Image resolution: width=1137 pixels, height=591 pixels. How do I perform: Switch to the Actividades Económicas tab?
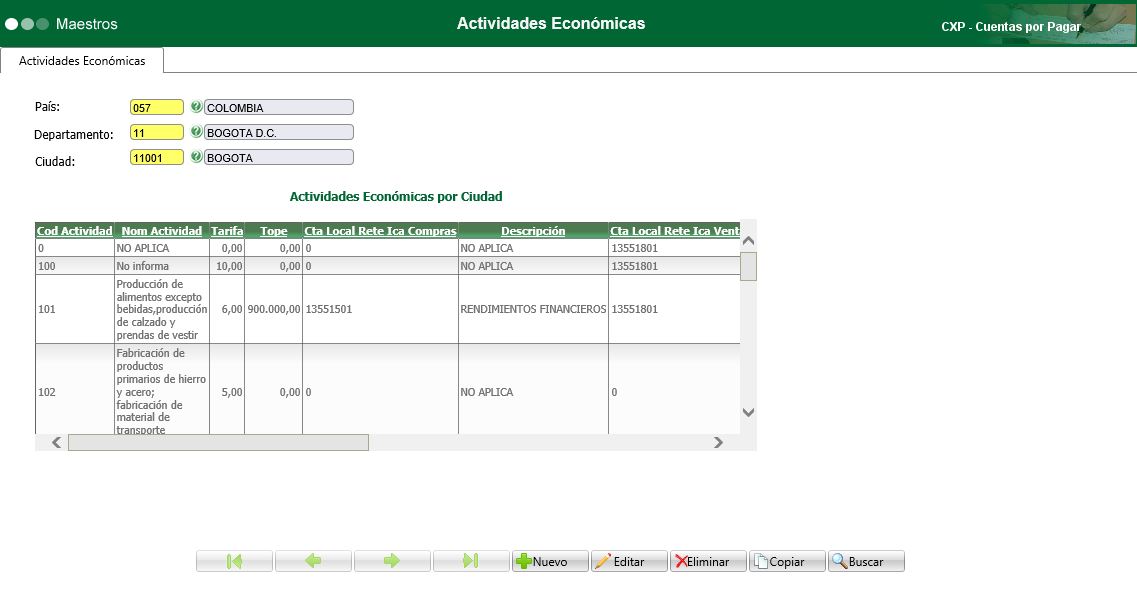coord(81,60)
